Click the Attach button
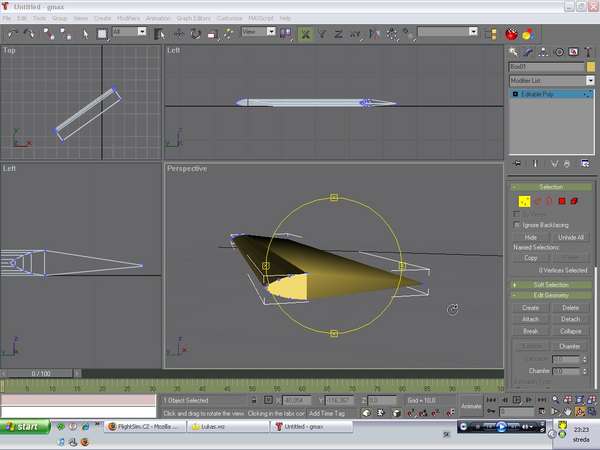Screen dimensions: 600x450 pos(530,319)
